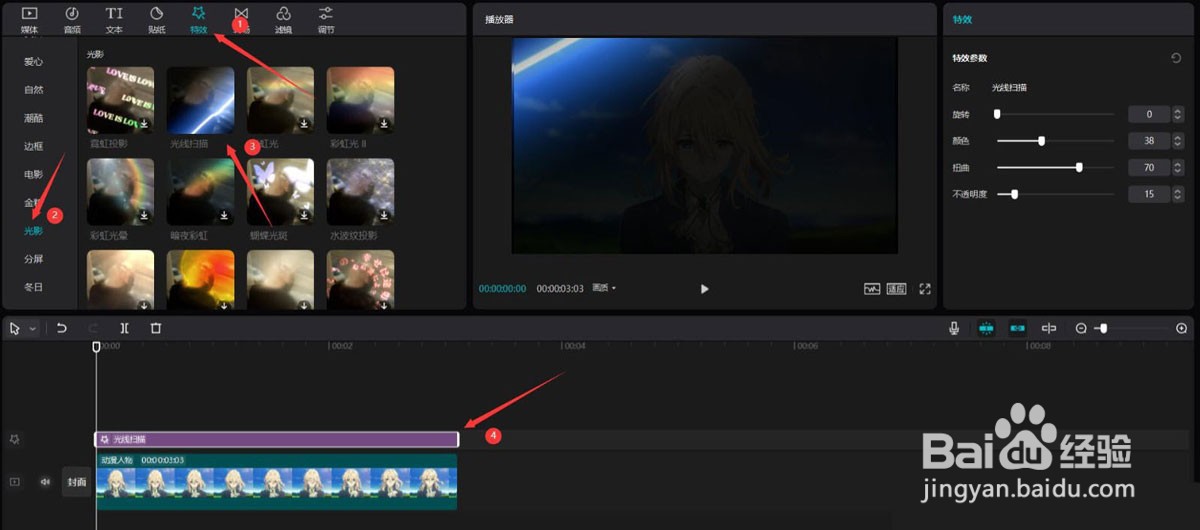1200x530 pixels.
Task: Delete the selected clip
Action: [156, 328]
